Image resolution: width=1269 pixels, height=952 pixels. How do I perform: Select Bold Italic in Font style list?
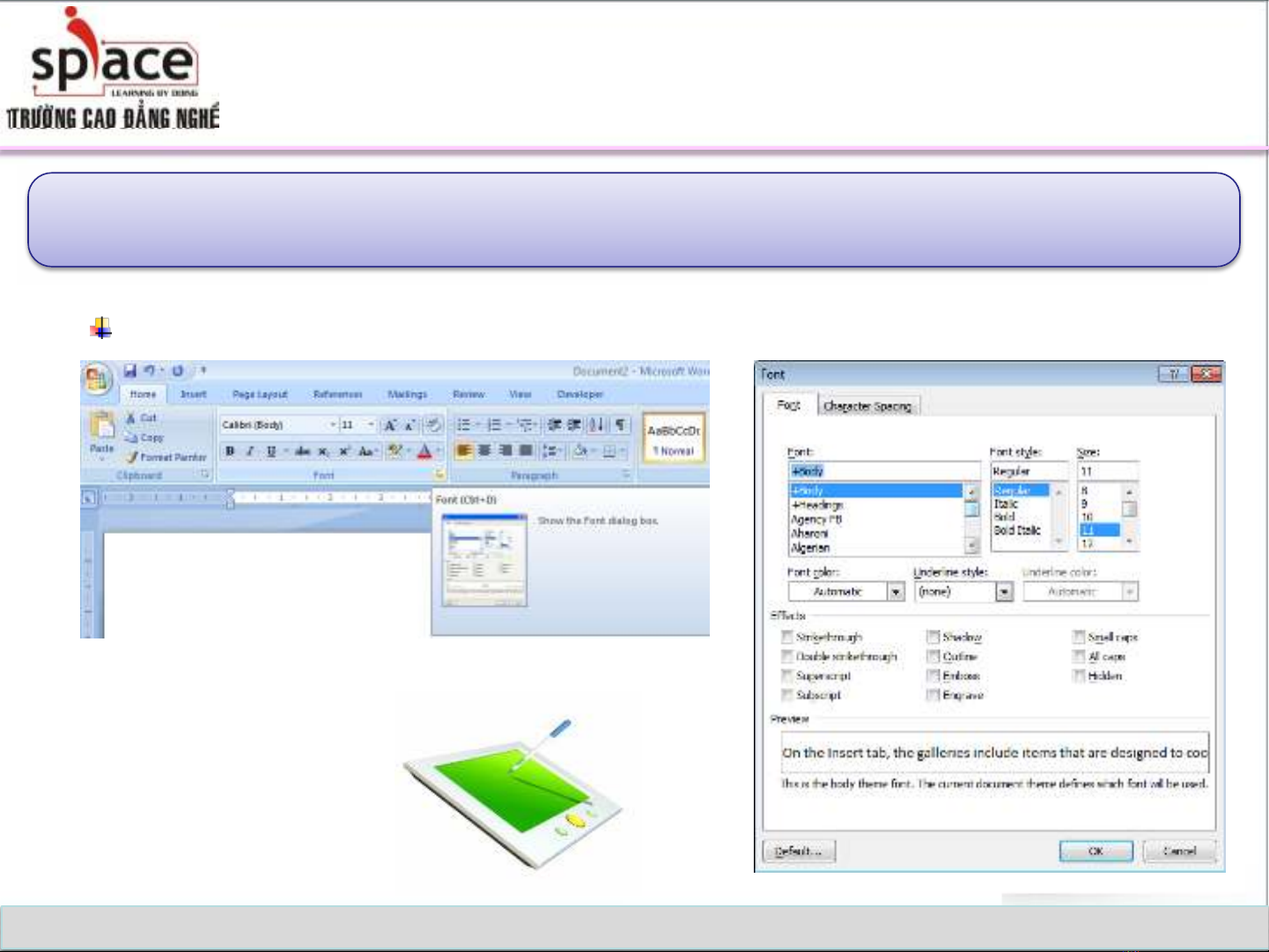(1017, 531)
